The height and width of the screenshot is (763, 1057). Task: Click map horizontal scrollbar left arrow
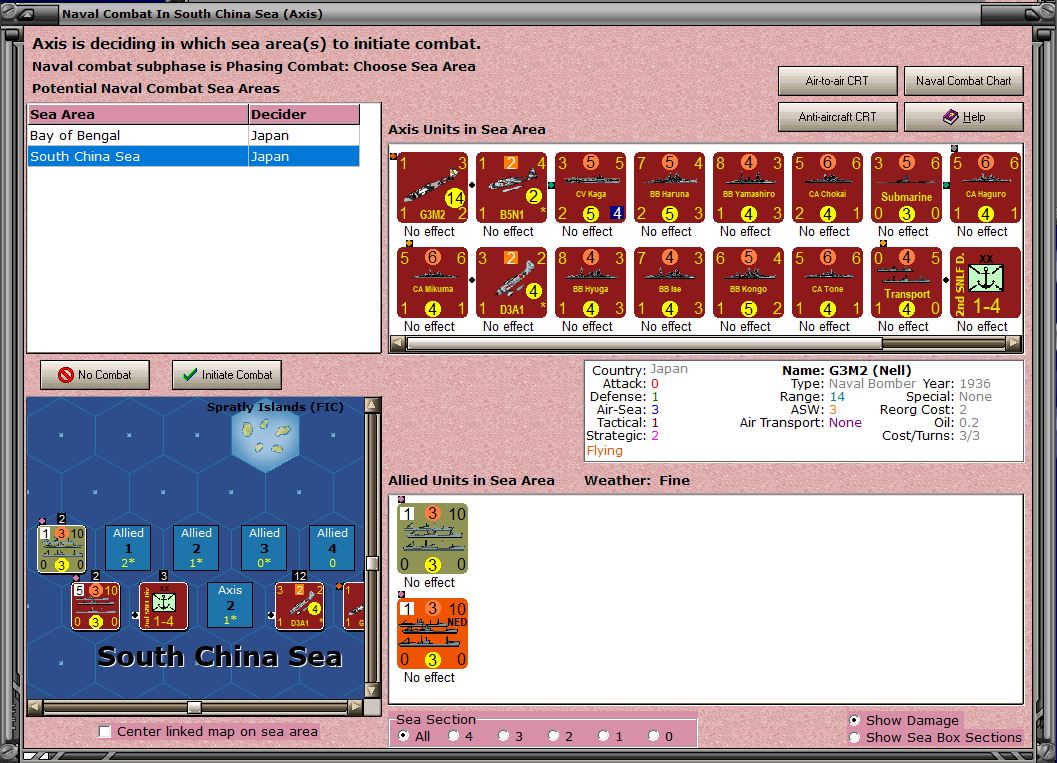click(x=35, y=707)
